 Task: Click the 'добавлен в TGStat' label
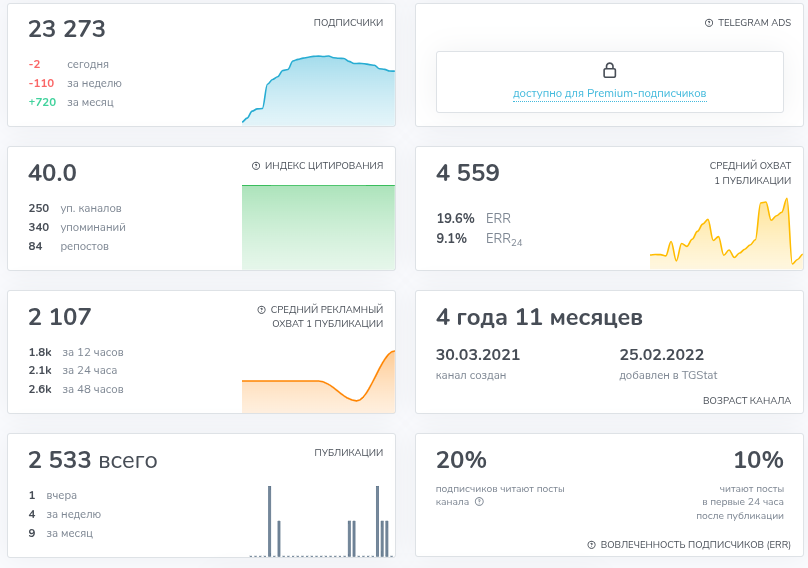tap(668, 375)
